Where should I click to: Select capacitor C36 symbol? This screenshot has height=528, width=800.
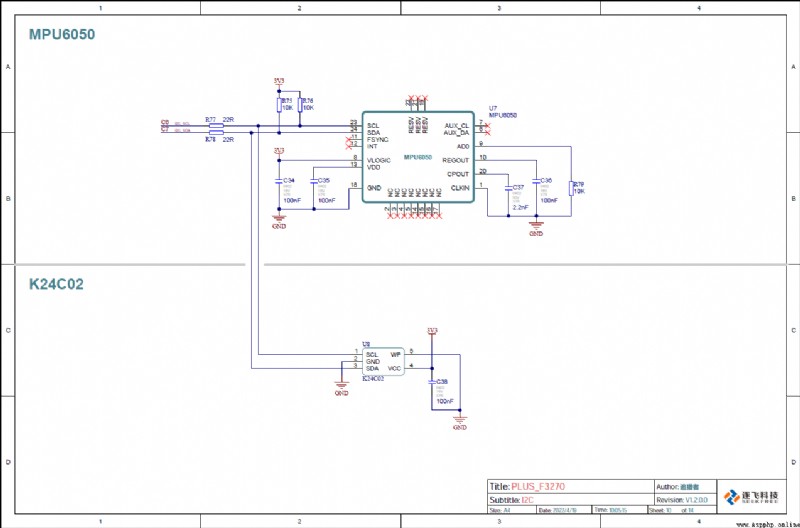[x=536, y=181]
